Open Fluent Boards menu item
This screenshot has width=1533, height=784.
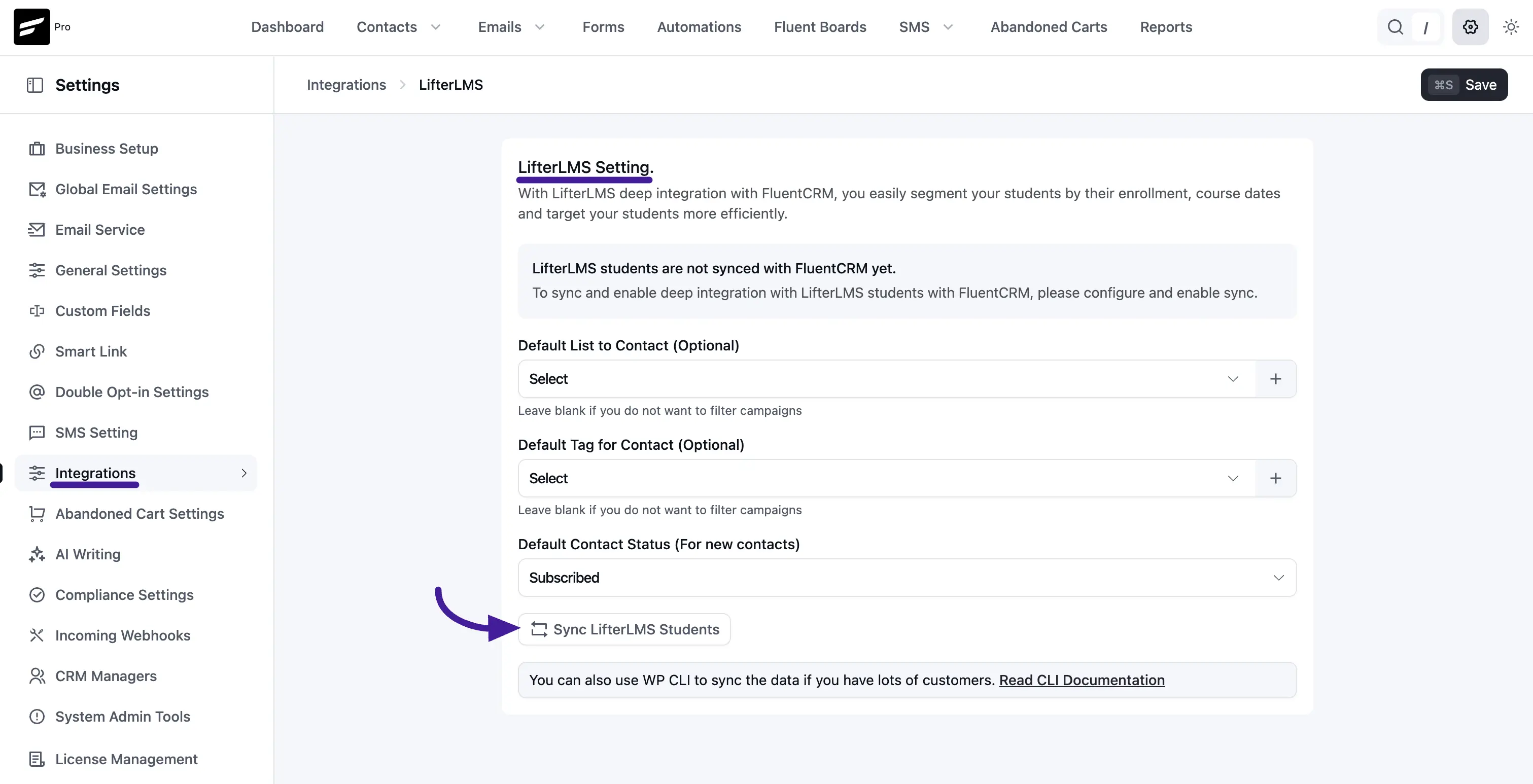pos(820,27)
